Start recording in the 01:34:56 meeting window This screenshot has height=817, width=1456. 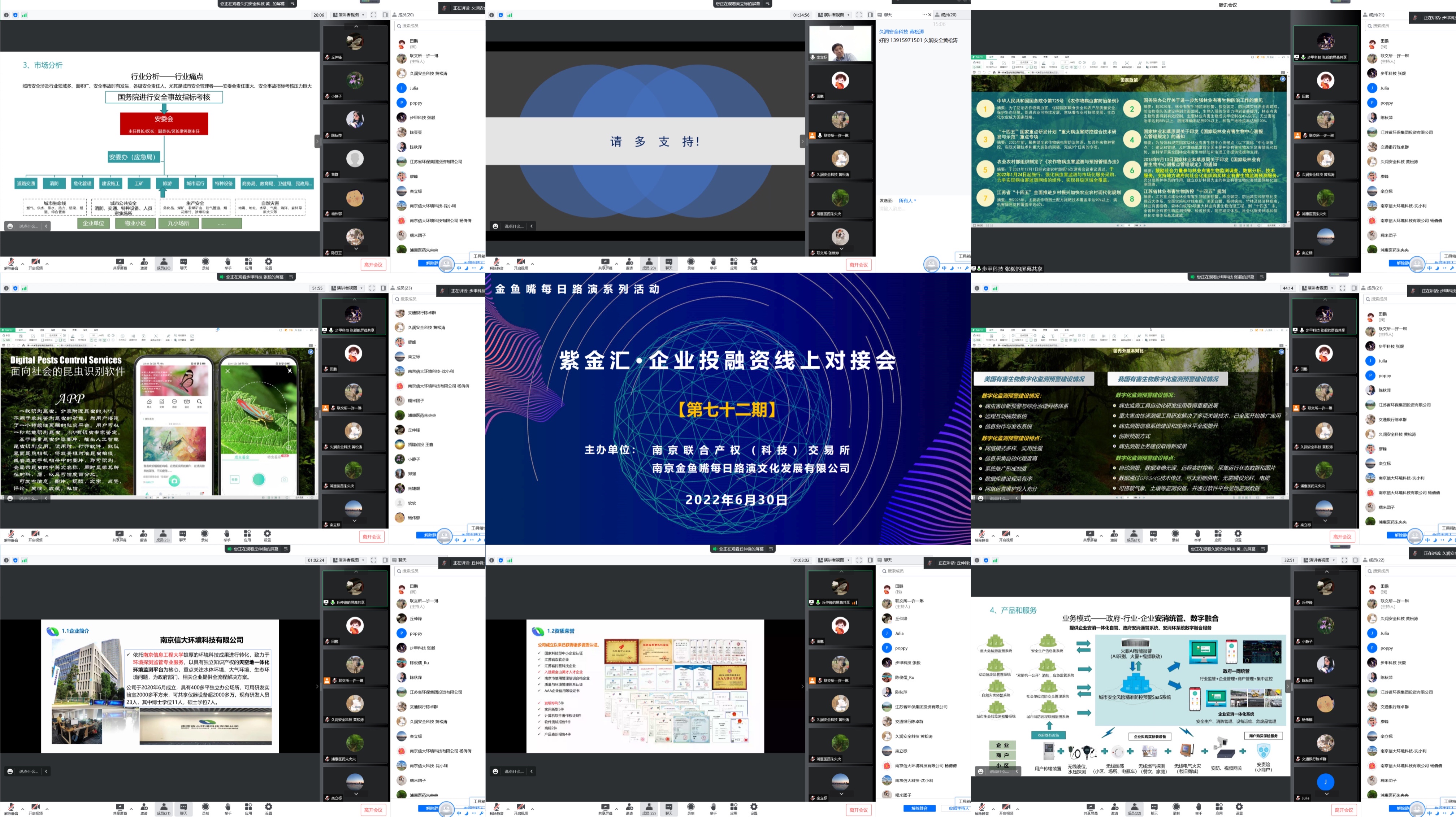point(691,264)
